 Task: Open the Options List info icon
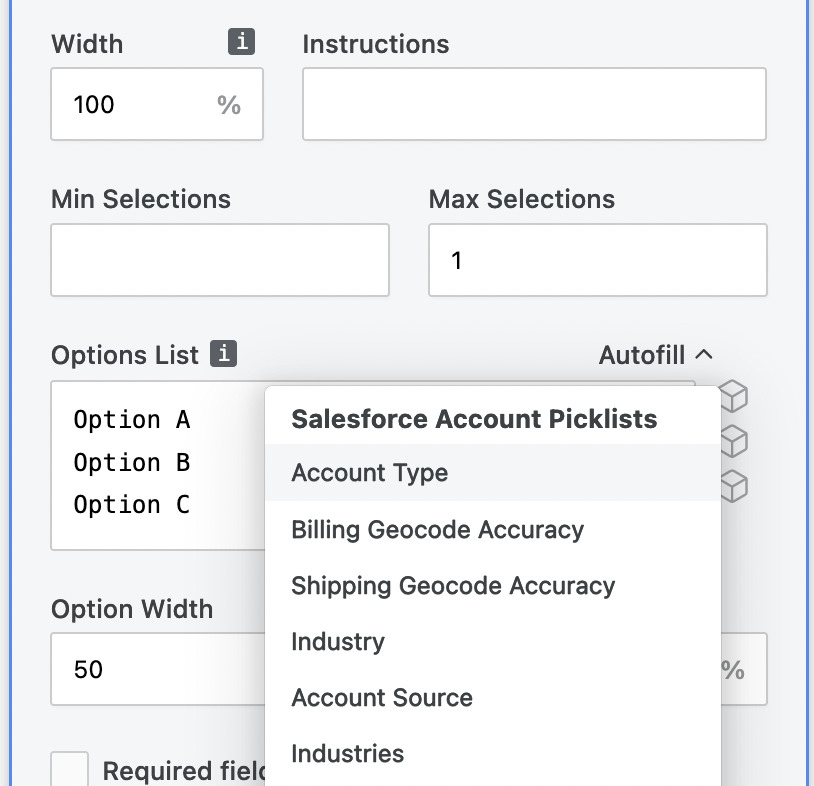pos(223,354)
